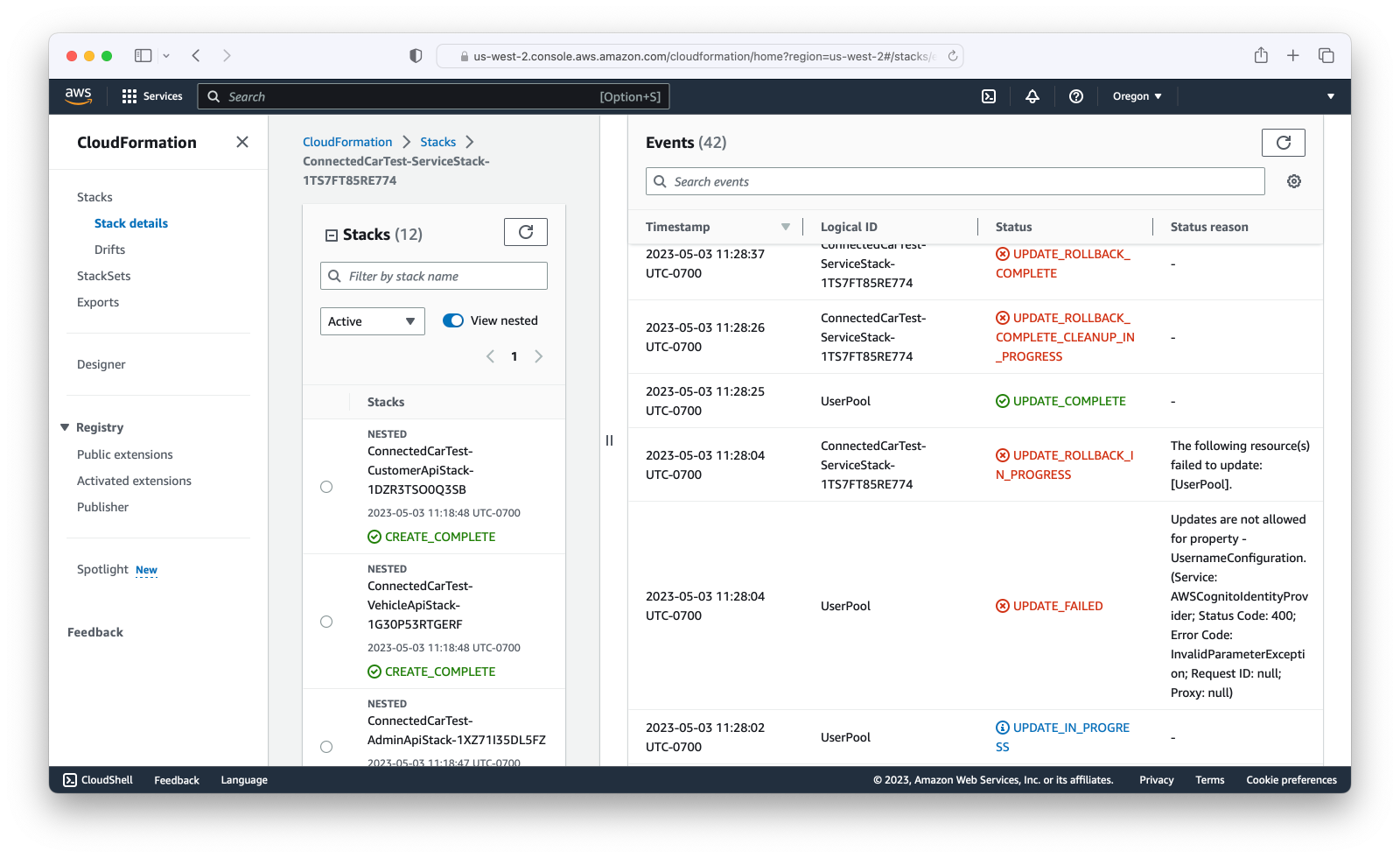Click the Logical ID column header
This screenshot has height=858, width=1400.
pyautogui.click(x=849, y=227)
